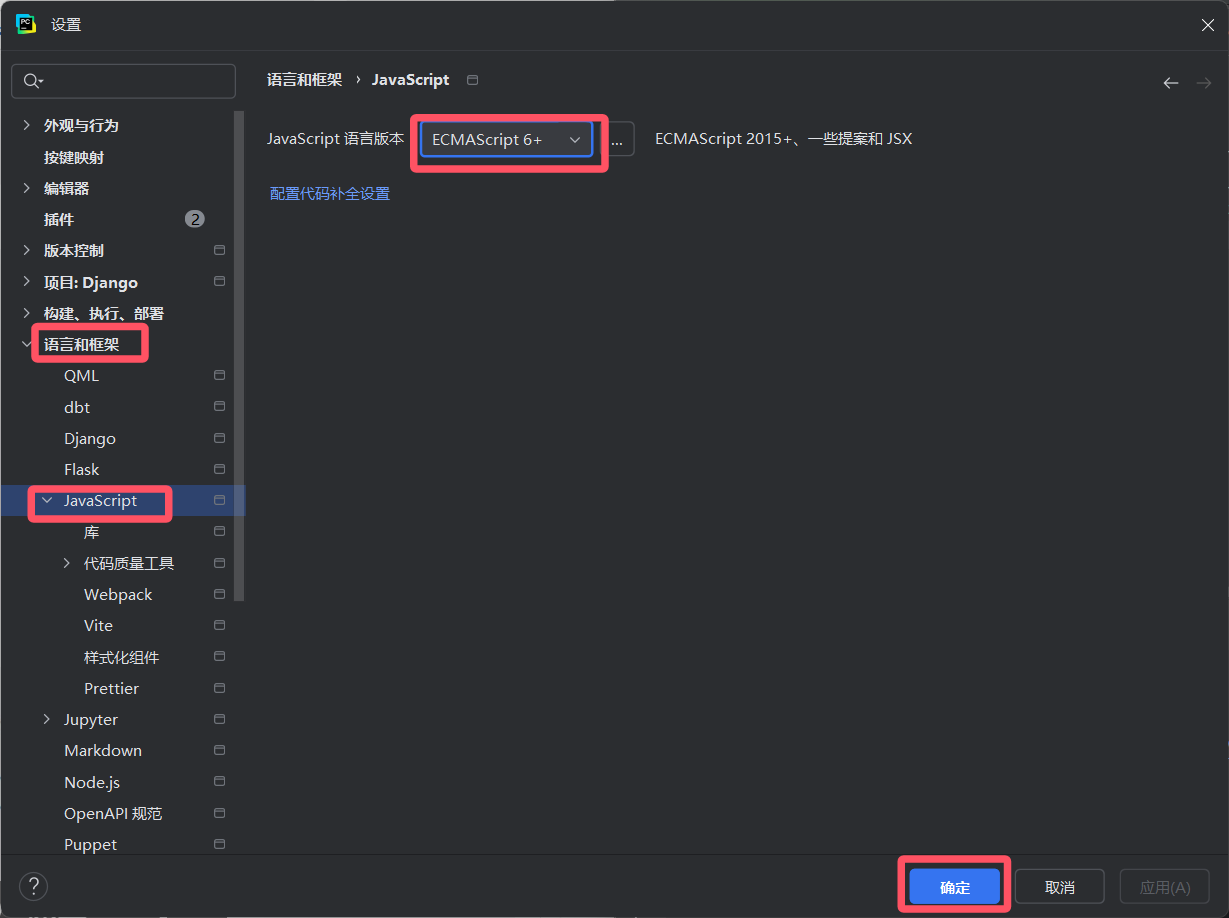The image size is (1229, 918).
Task: Expand the 外观与行为 section
Action: click(x=27, y=125)
